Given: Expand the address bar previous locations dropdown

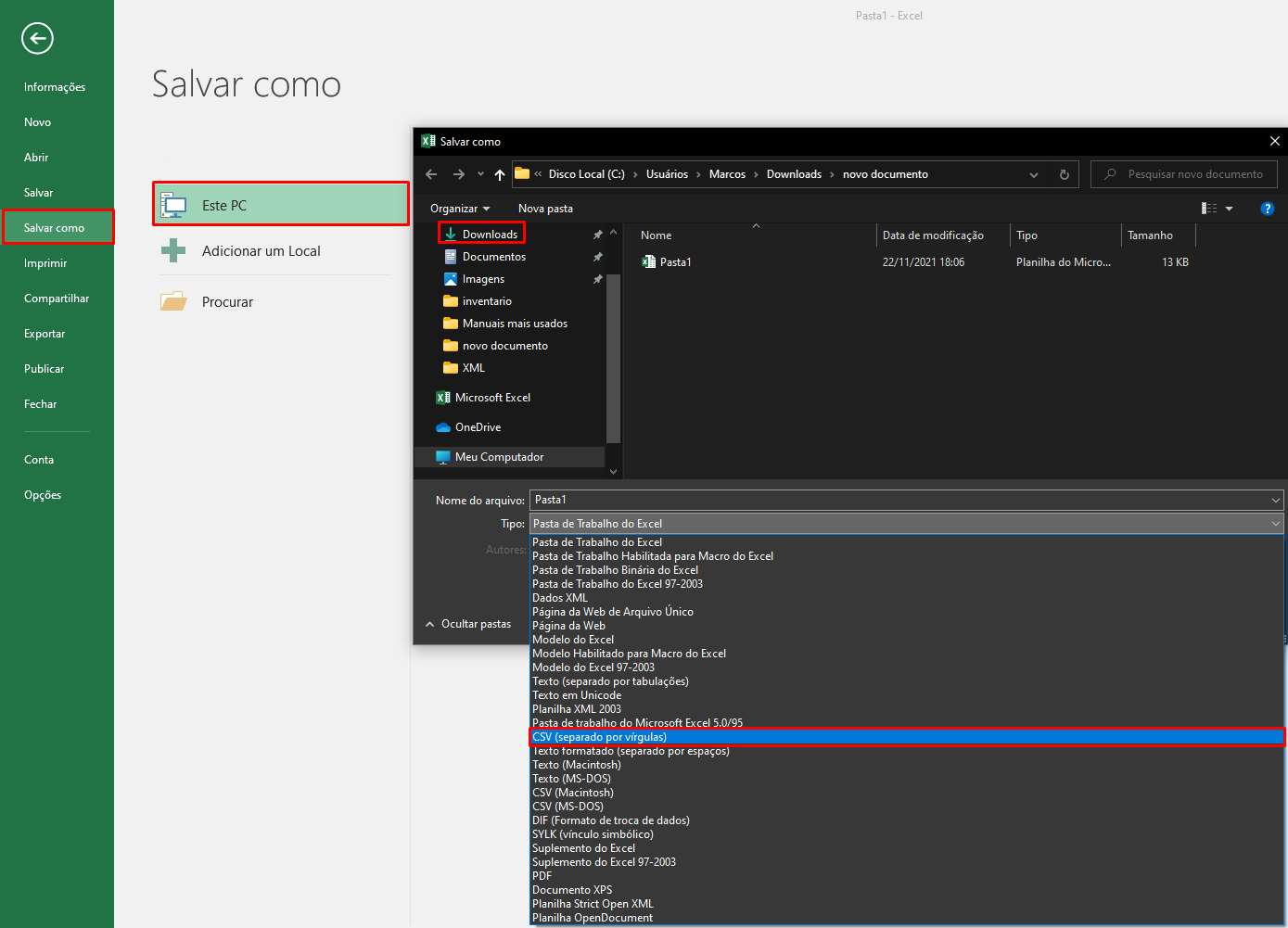Looking at the screenshot, I should (1034, 174).
